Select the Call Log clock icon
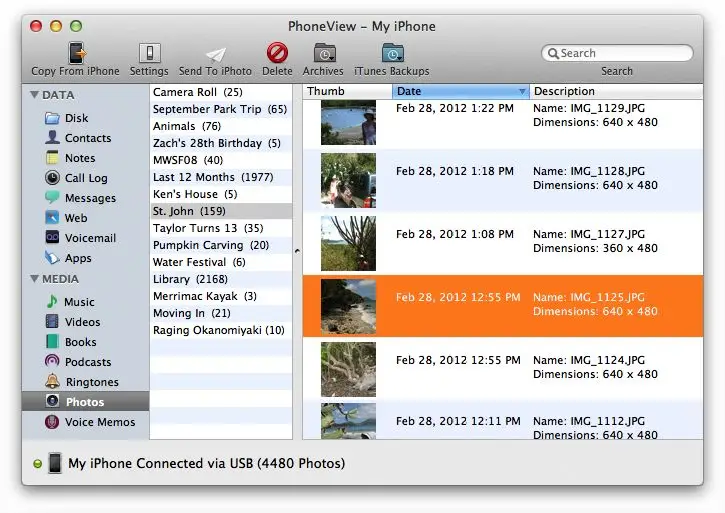 pyautogui.click(x=52, y=178)
